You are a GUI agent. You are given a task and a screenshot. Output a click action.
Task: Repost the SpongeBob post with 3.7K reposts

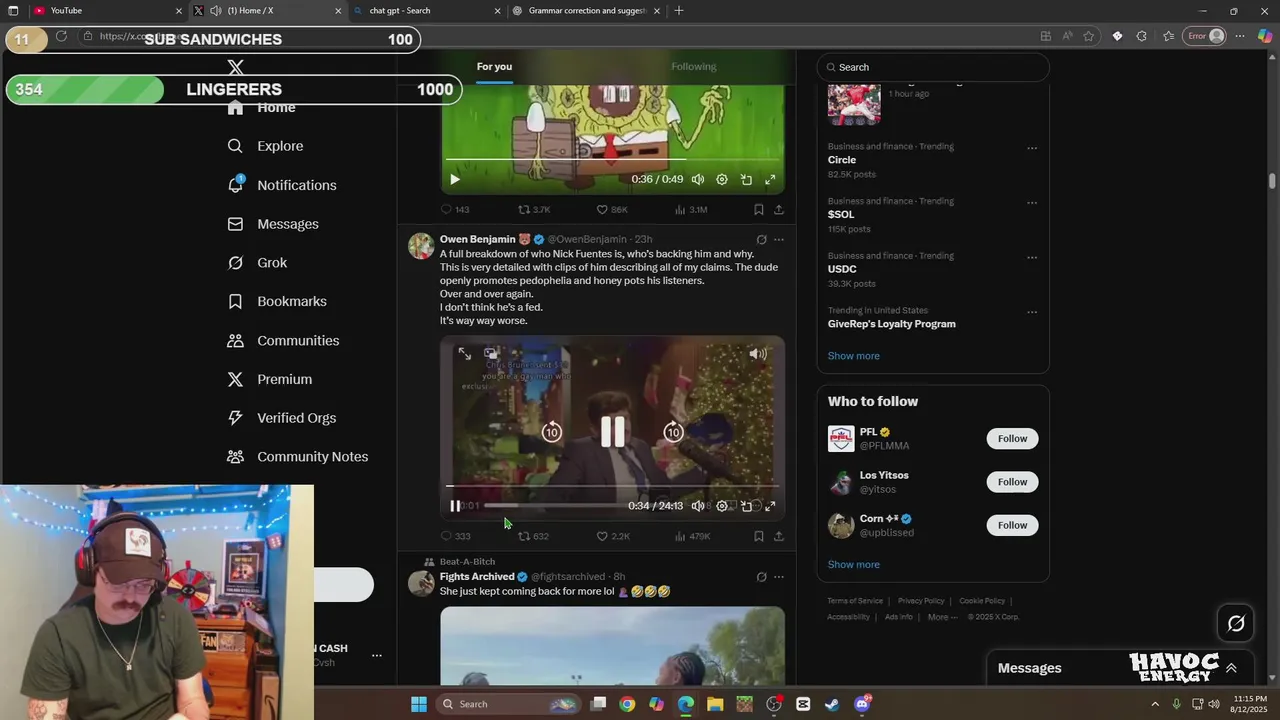coord(534,210)
